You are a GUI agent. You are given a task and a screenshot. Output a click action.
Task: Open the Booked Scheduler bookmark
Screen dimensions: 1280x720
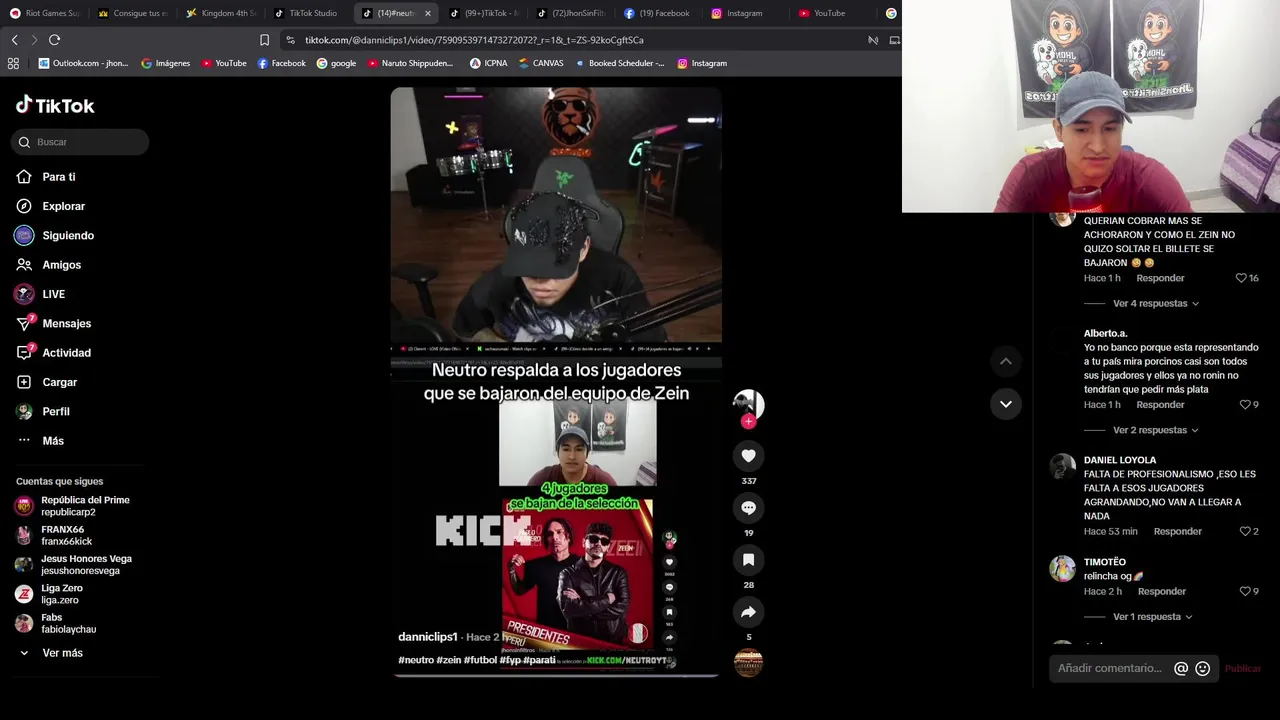point(619,63)
